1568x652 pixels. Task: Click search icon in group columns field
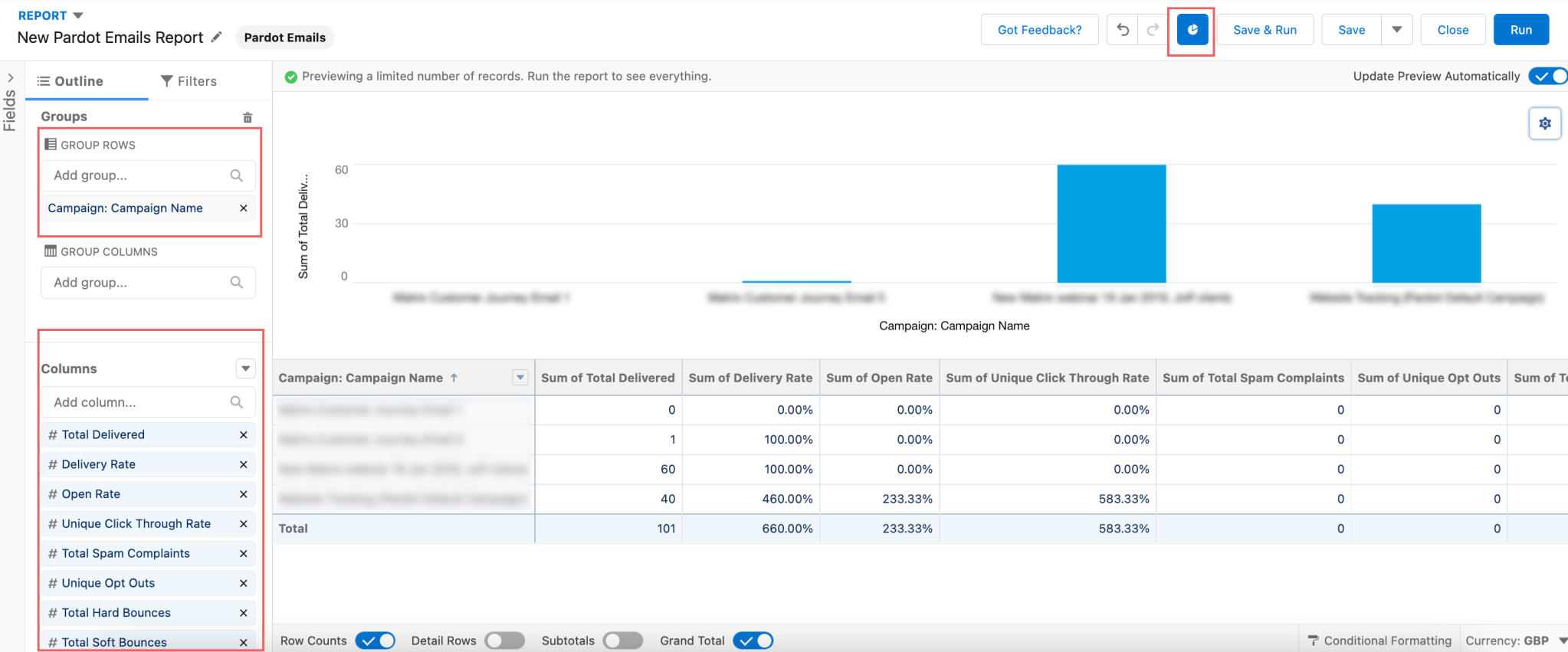coord(237,283)
